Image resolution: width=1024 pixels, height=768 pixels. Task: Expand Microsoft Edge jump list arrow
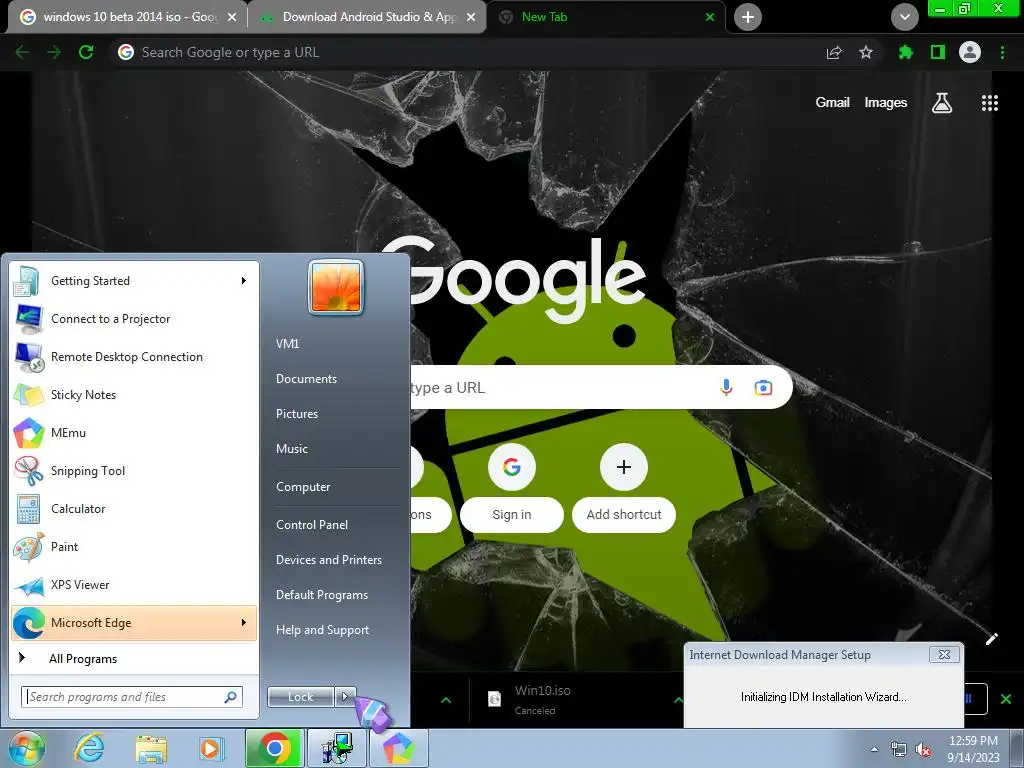[244, 623]
